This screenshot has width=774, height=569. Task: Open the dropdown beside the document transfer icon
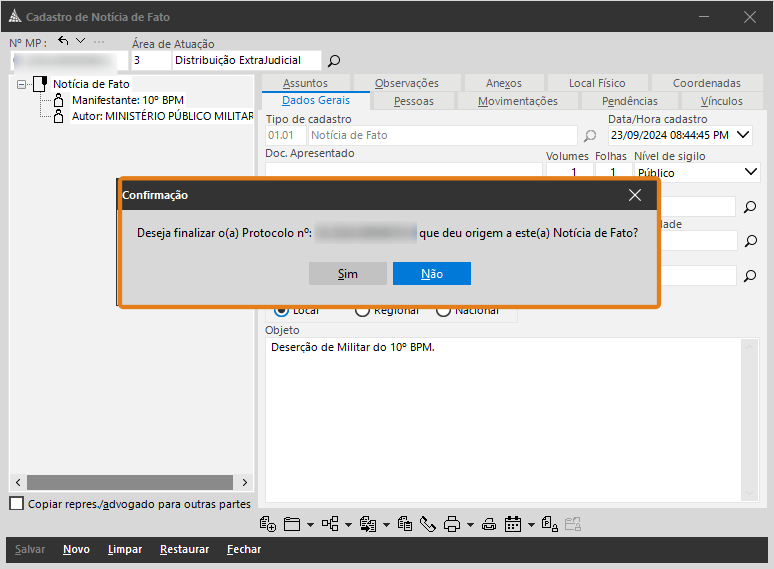[x=387, y=525]
